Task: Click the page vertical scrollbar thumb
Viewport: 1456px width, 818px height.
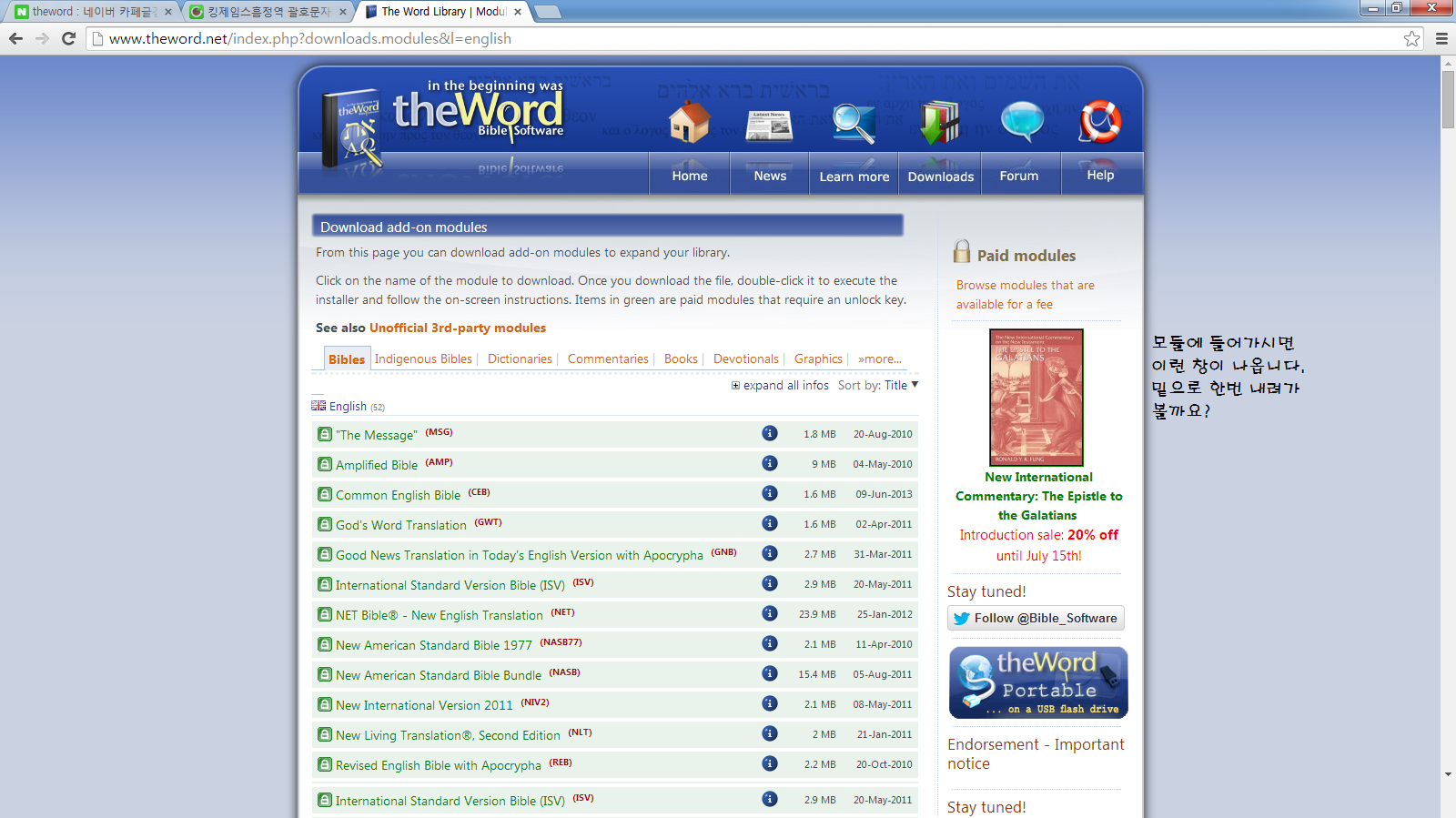Action: click(x=1448, y=99)
